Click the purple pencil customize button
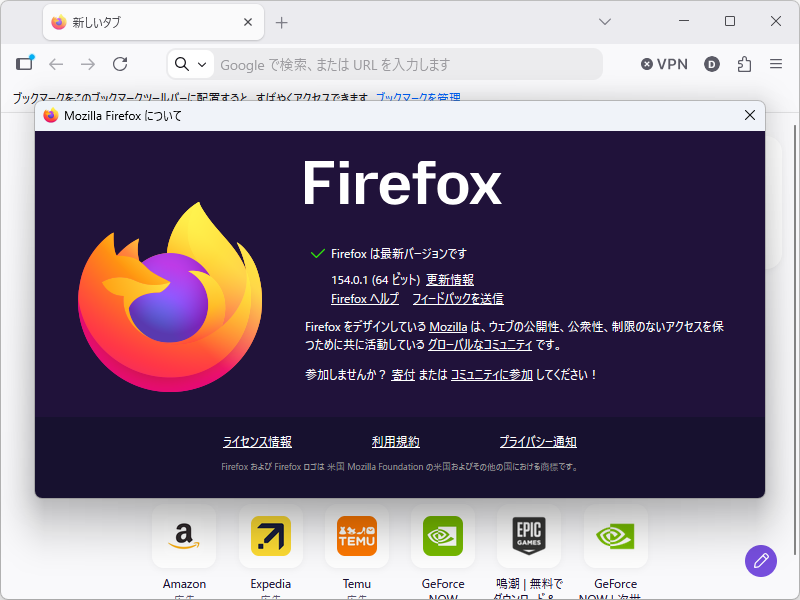Image resolution: width=800 pixels, height=600 pixels. (761, 561)
